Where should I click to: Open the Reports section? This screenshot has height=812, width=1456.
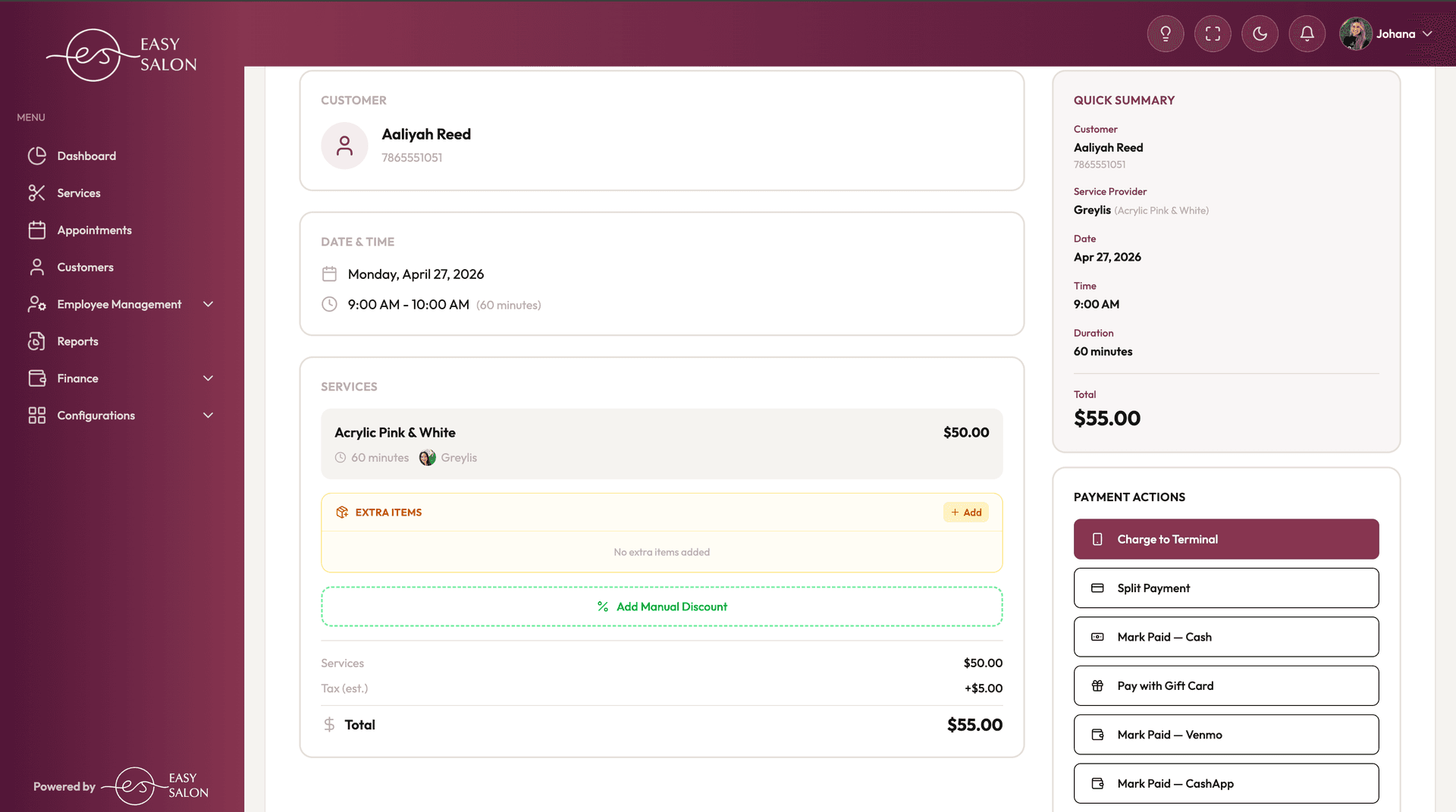pos(77,341)
